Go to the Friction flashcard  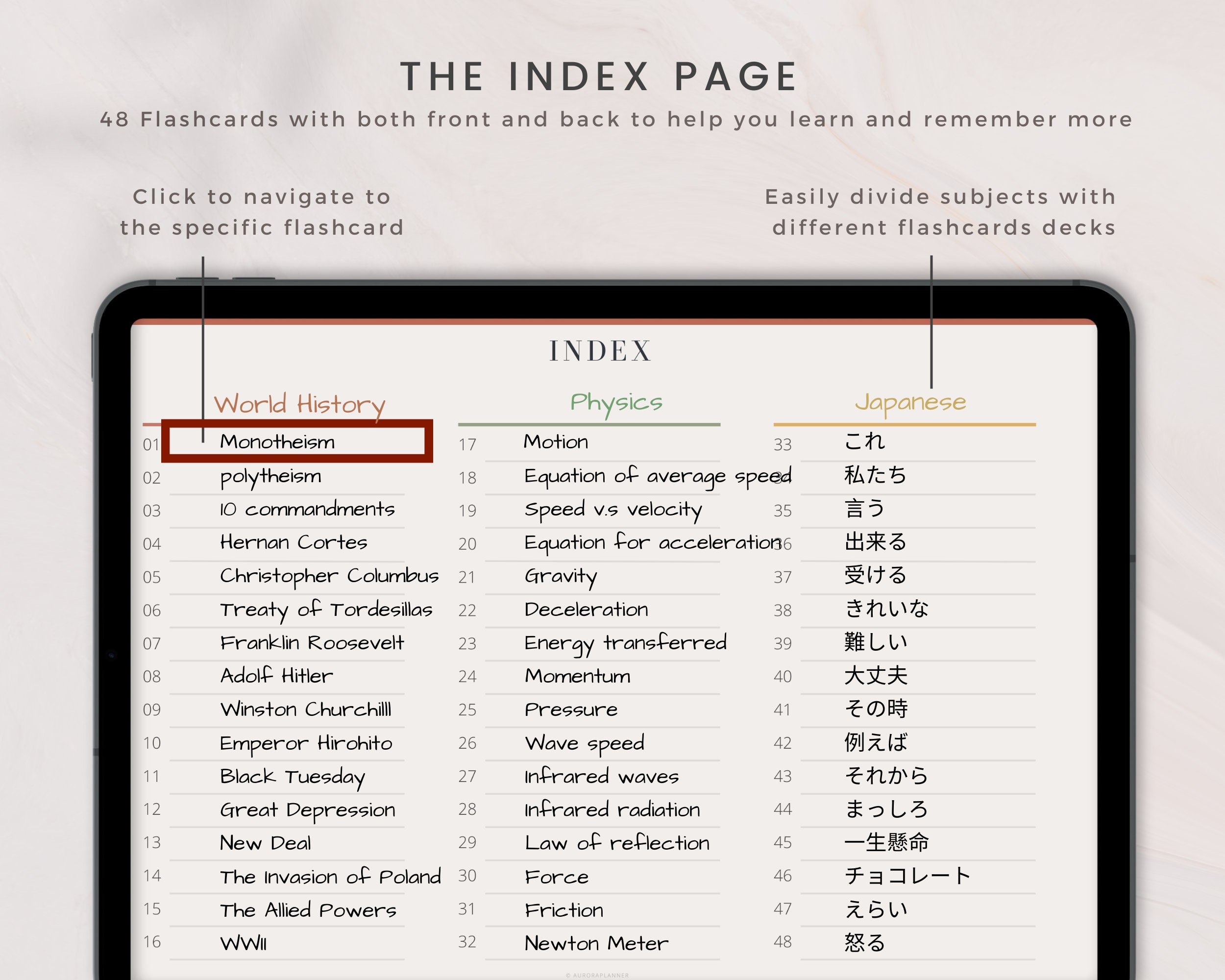(563, 909)
